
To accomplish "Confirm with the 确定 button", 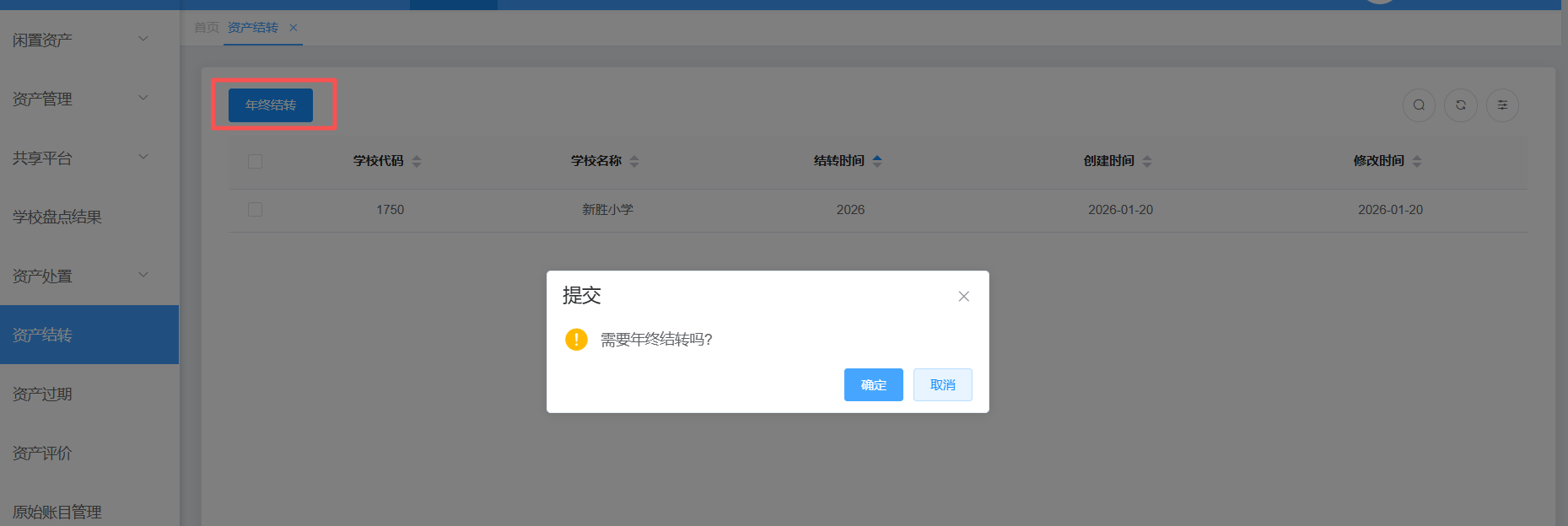I will click(873, 385).
